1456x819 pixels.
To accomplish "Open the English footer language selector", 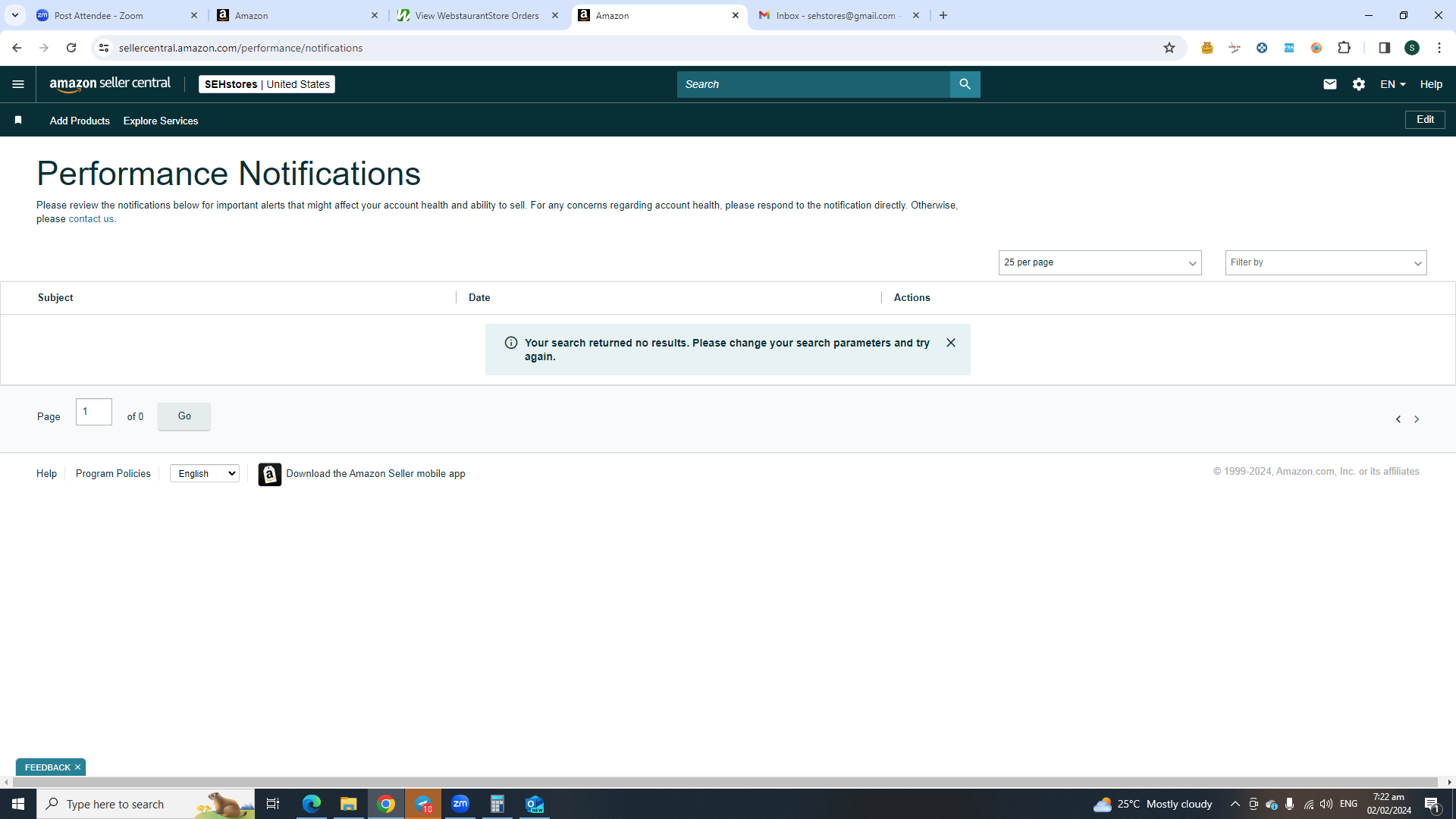I will pyautogui.click(x=205, y=473).
